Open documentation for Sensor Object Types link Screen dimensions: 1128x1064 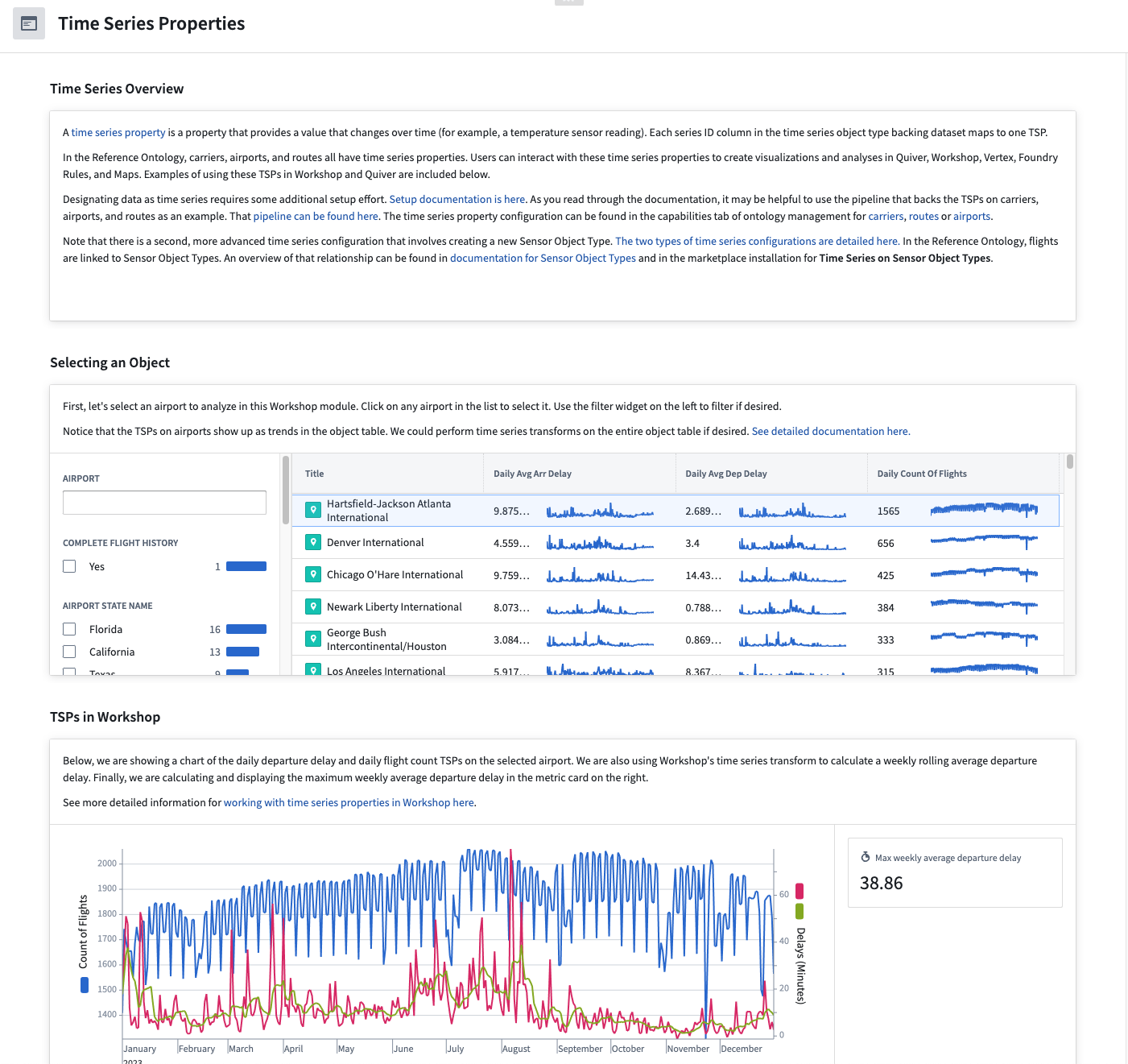pyautogui.click(x=543, y=258)
